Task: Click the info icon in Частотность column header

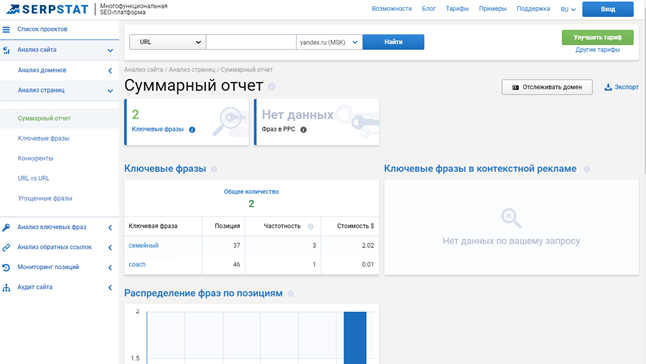Action: tap(311, 226)
